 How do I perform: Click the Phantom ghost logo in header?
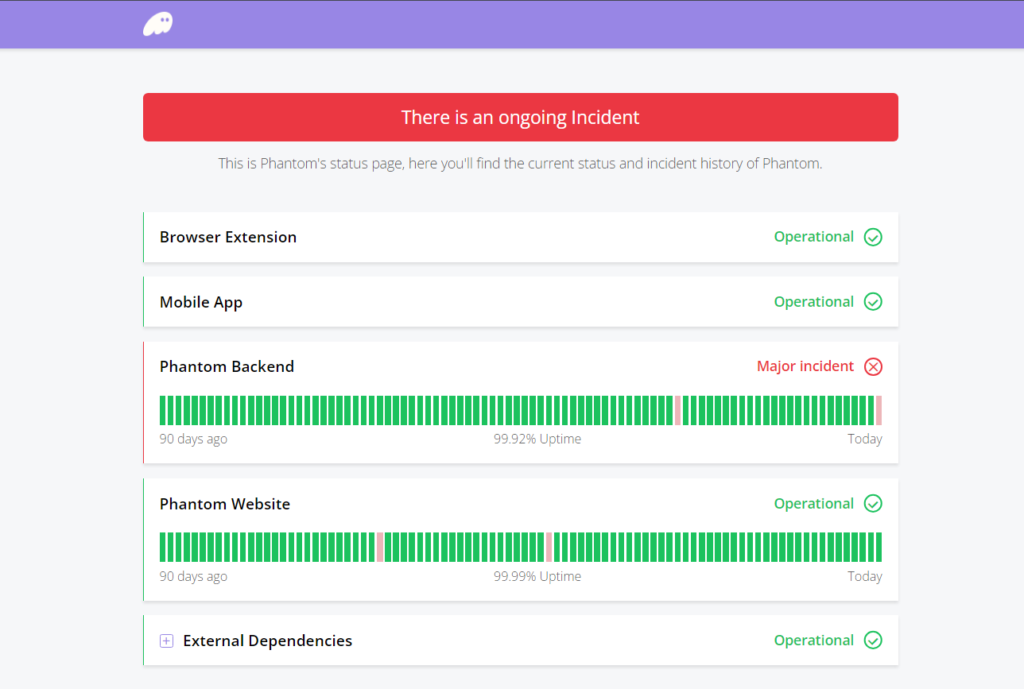[158, 24]
